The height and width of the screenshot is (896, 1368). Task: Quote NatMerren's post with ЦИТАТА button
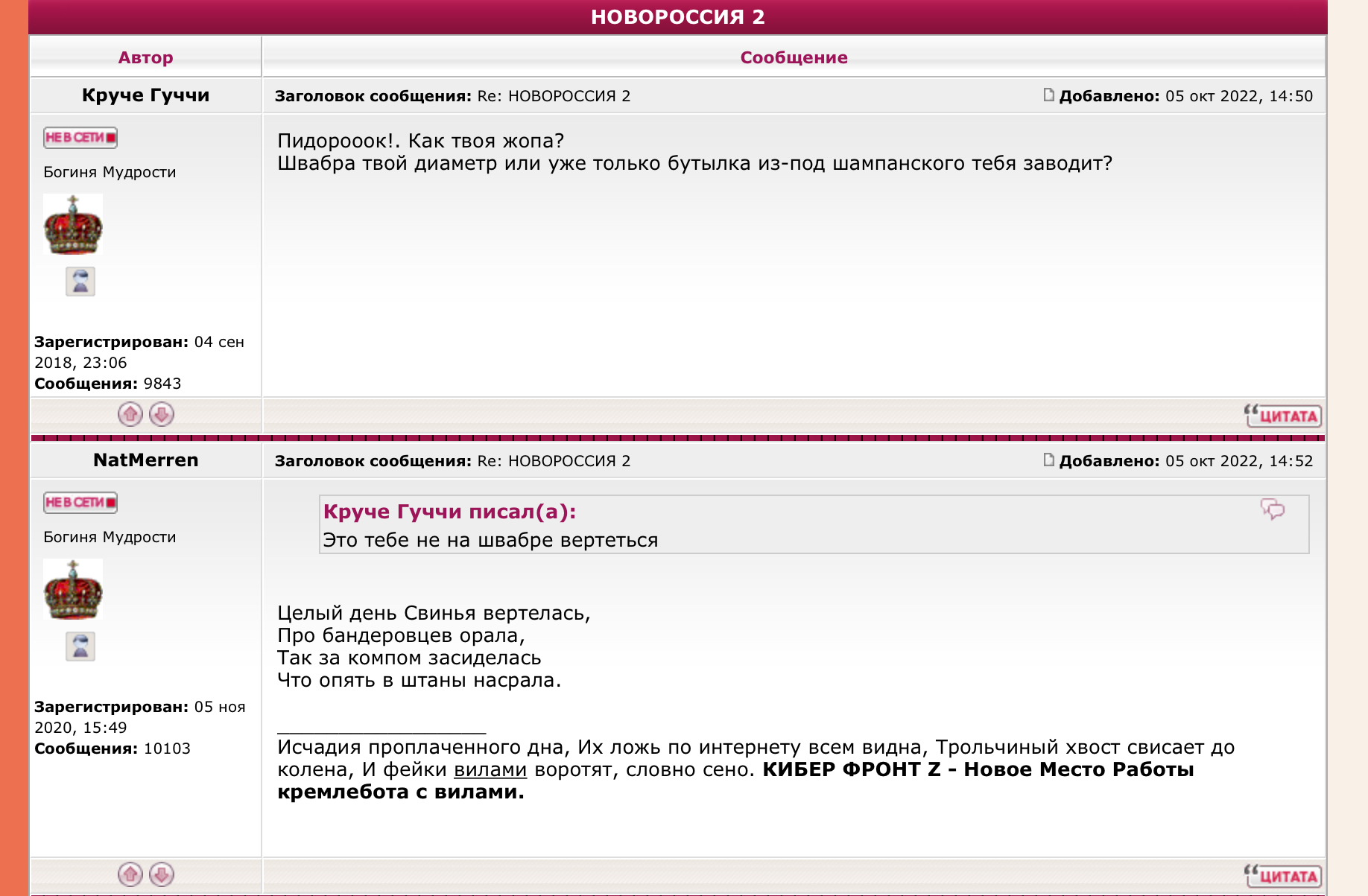[x=1282, y=876]
